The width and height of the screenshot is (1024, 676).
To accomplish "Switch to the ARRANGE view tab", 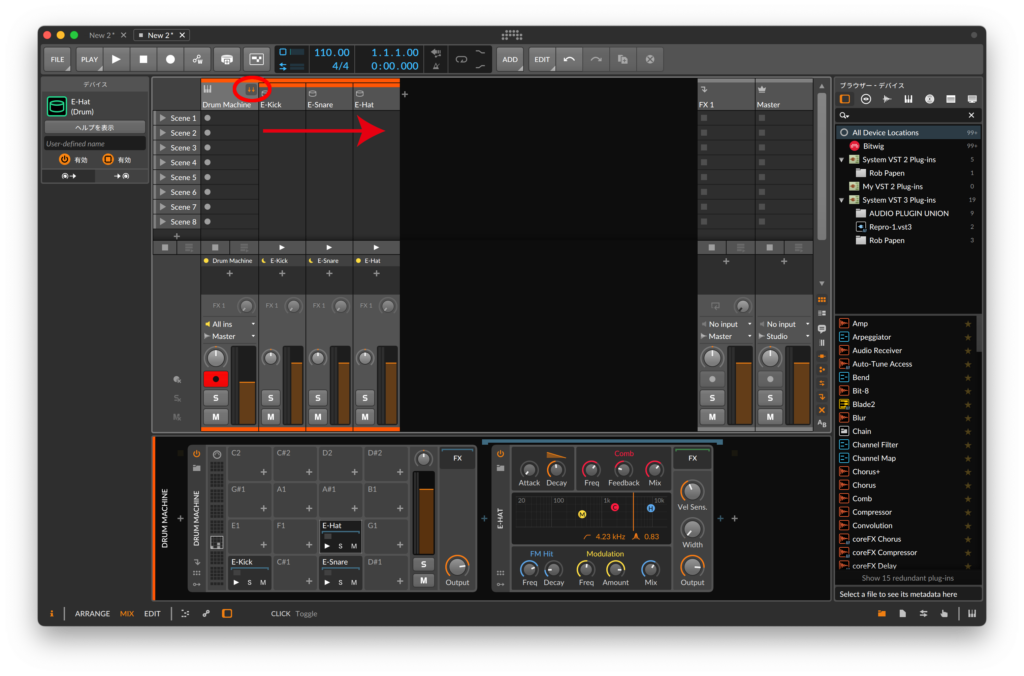I will 92,613.
